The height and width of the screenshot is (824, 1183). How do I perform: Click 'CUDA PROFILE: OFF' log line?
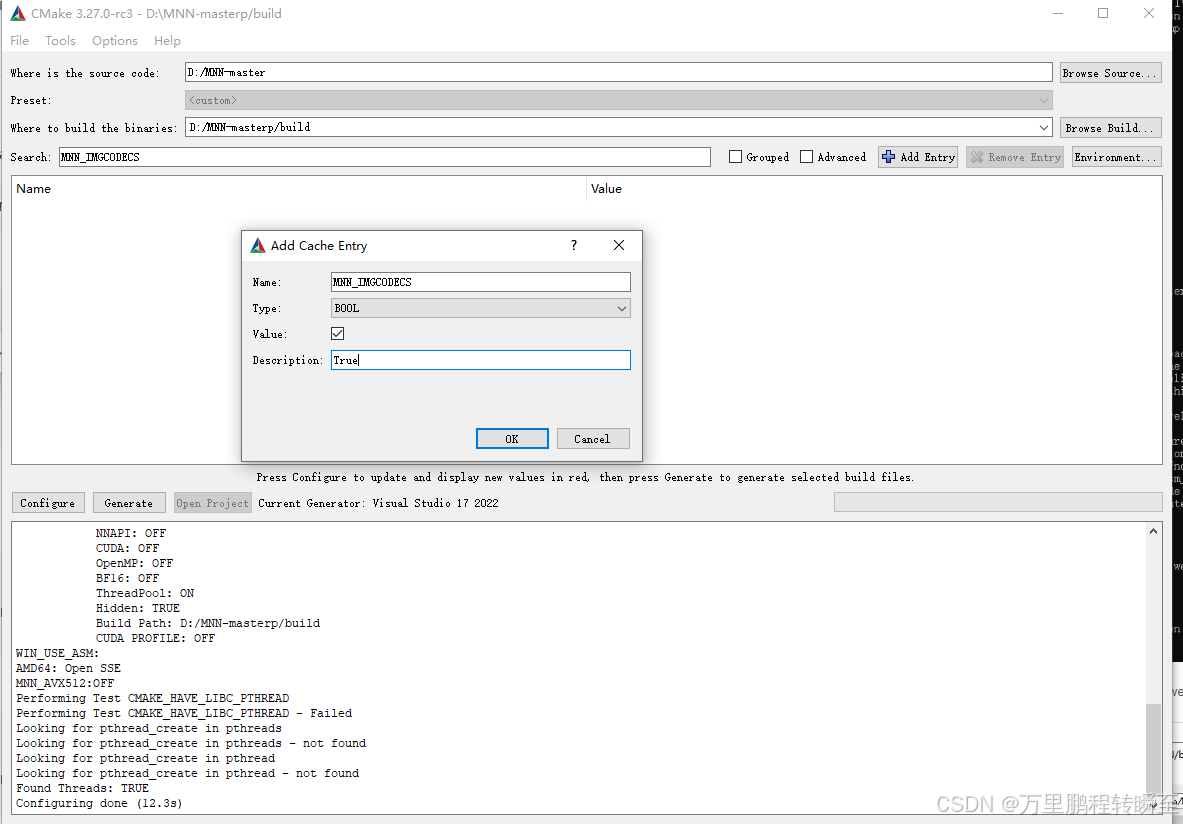click(x=155, y=638)
